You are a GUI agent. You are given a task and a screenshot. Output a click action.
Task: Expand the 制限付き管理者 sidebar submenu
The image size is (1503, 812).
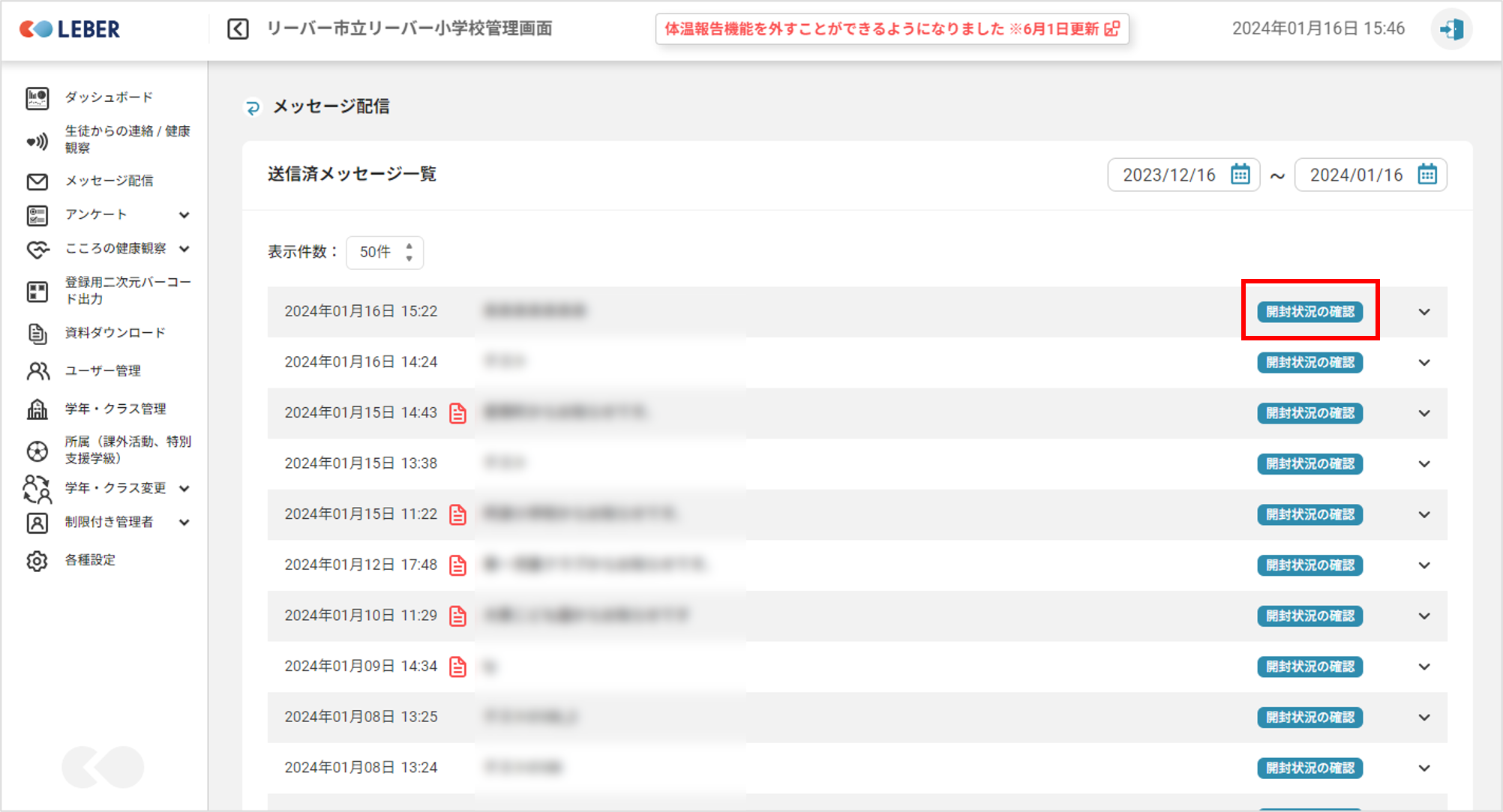[184, 523]
